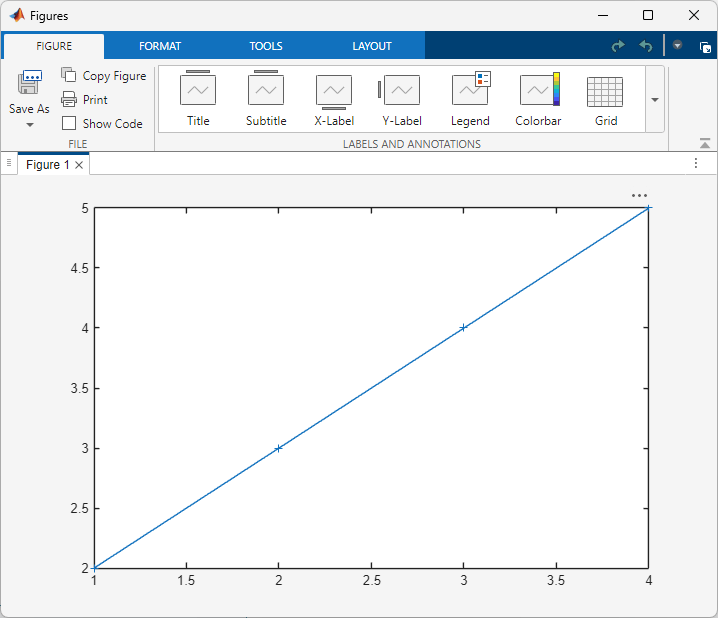Collapse the toolstrip ribbon
The width and height of the screenshot is (718, 618).
pos(705,144)
